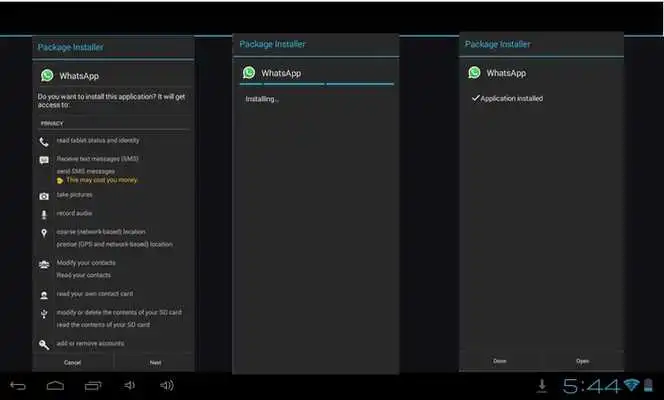The height and width of the screenshot is (400, 664).
Task: Click the contact card person icon
Action: tap(44, 295)
